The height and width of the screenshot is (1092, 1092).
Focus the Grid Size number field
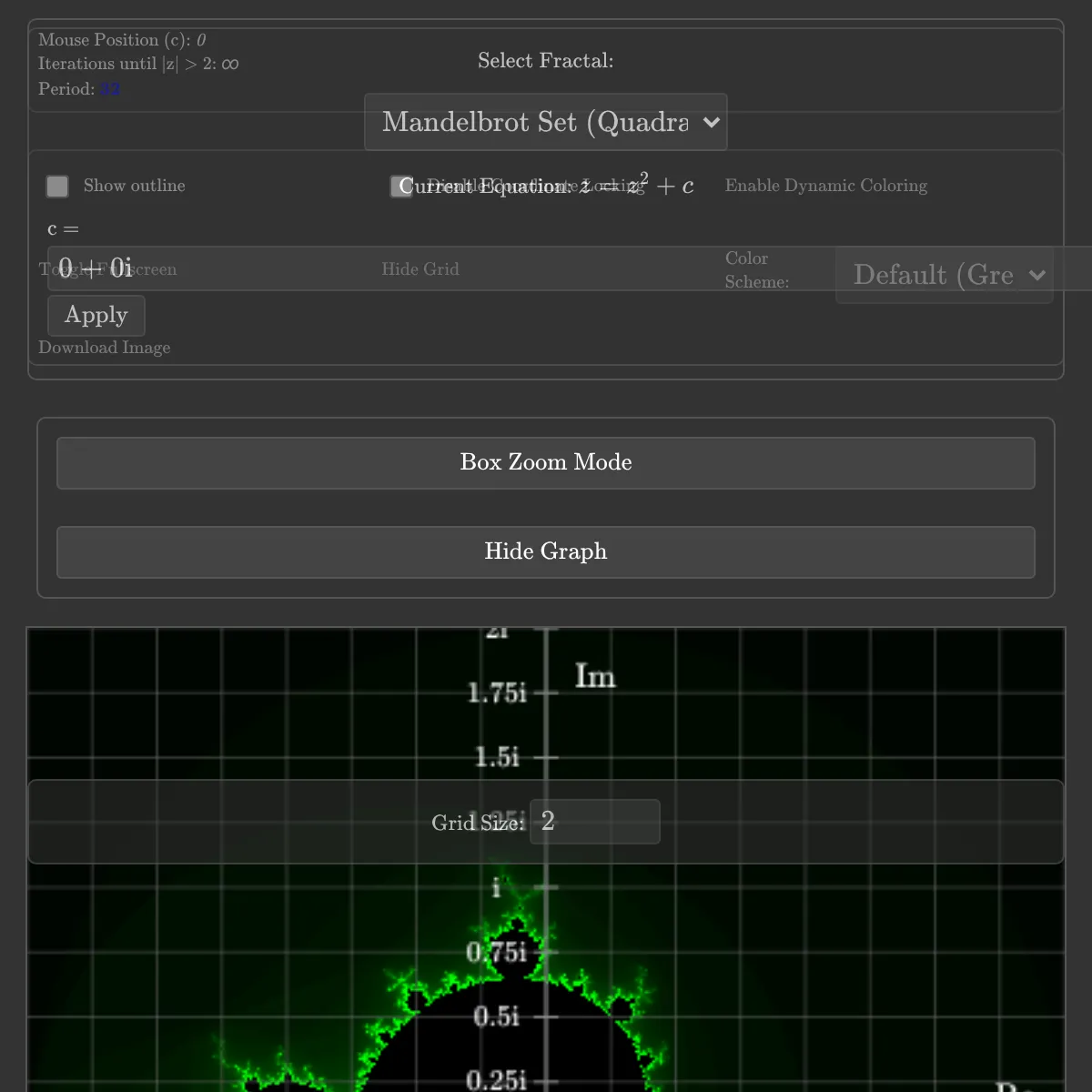(595, 822)
